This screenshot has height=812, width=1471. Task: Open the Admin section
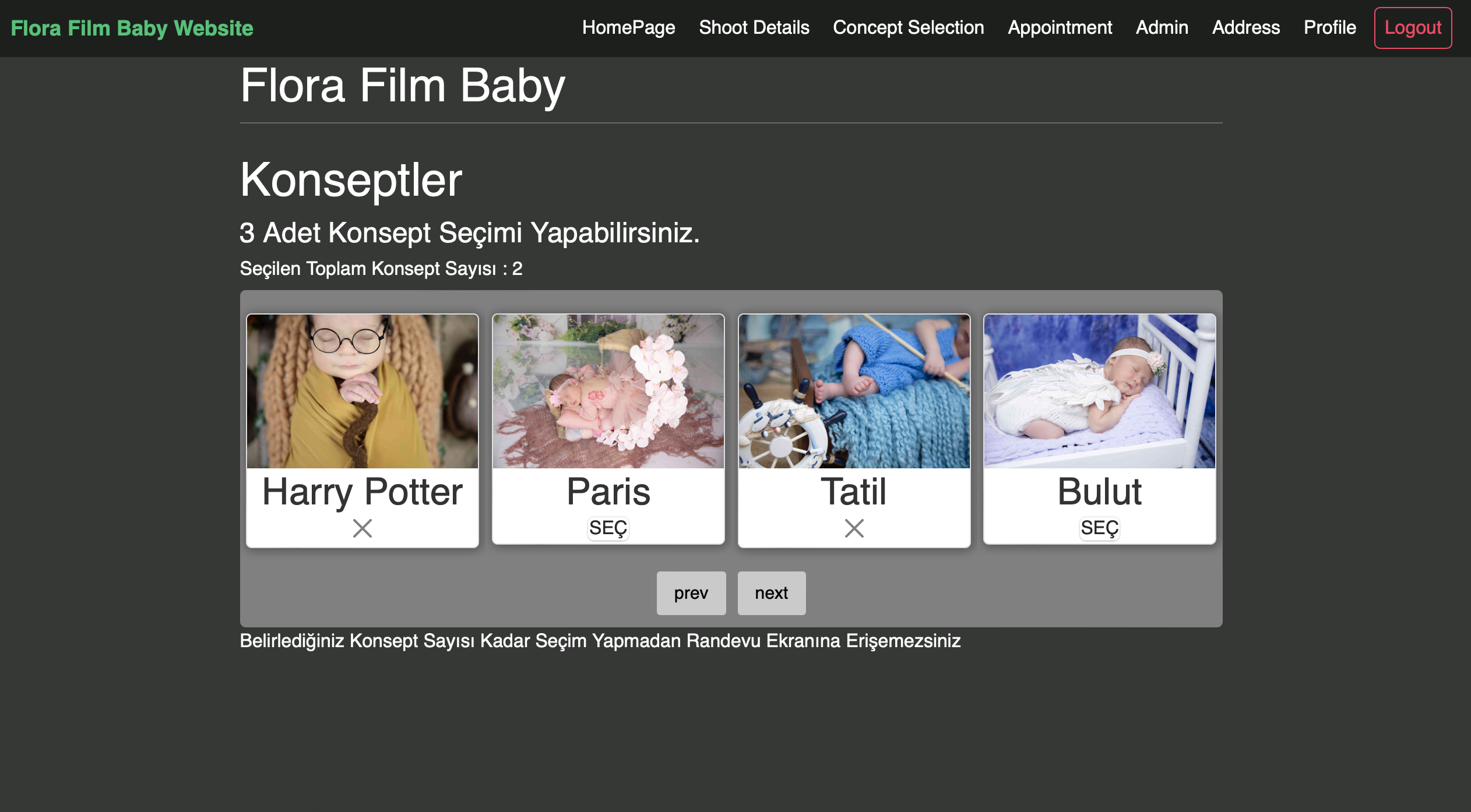[1162, 27]
